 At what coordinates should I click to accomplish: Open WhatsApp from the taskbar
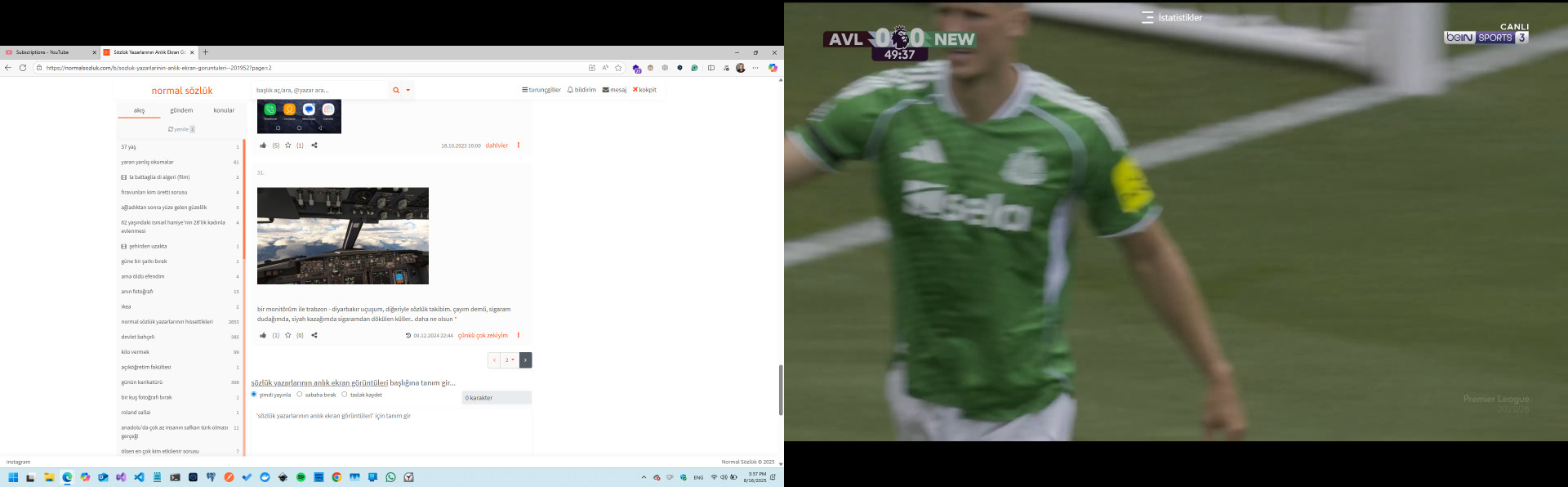pyautogui.click(x=390, y=477)
